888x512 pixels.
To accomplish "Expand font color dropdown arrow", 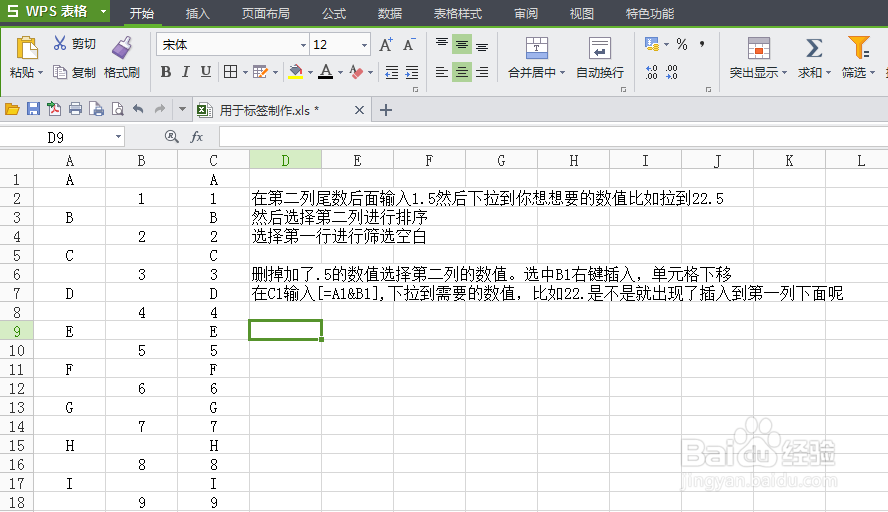I will click(x=340, y=72).
